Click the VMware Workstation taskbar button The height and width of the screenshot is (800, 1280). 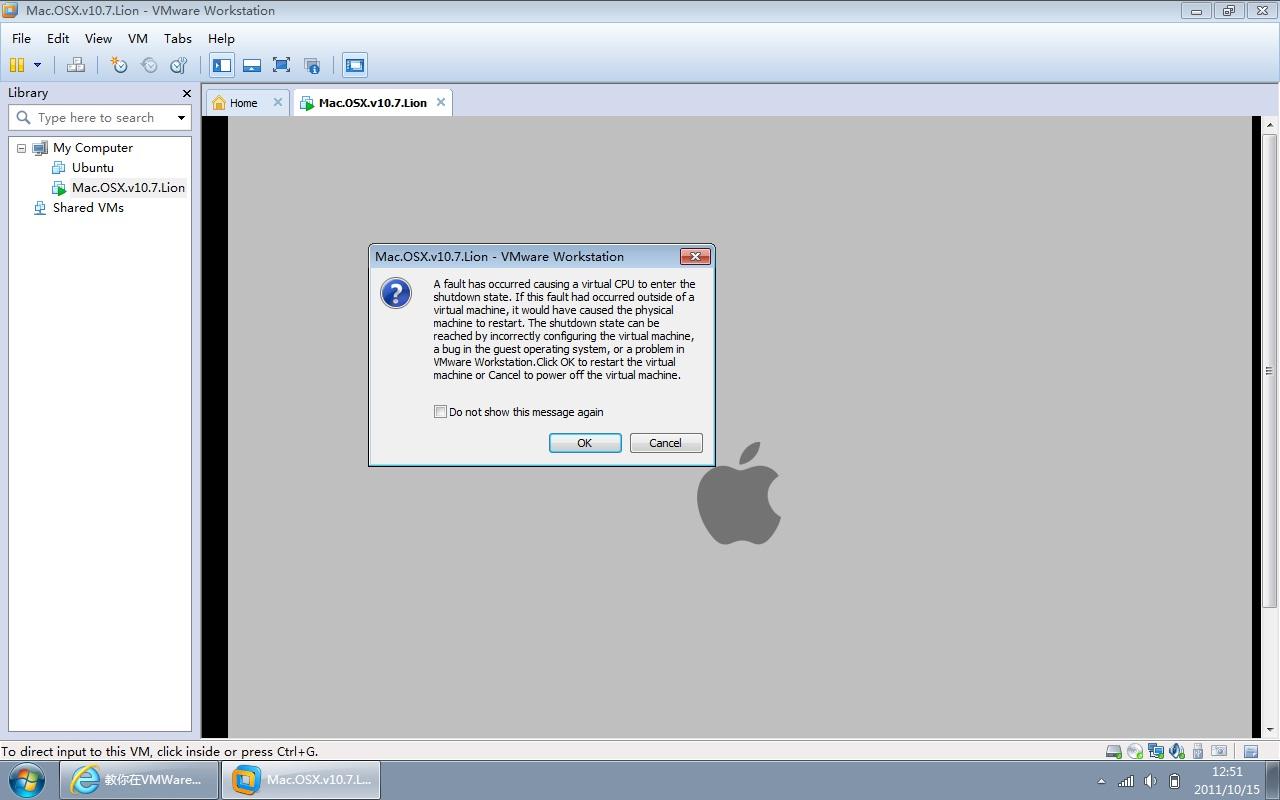click(301, 780)
